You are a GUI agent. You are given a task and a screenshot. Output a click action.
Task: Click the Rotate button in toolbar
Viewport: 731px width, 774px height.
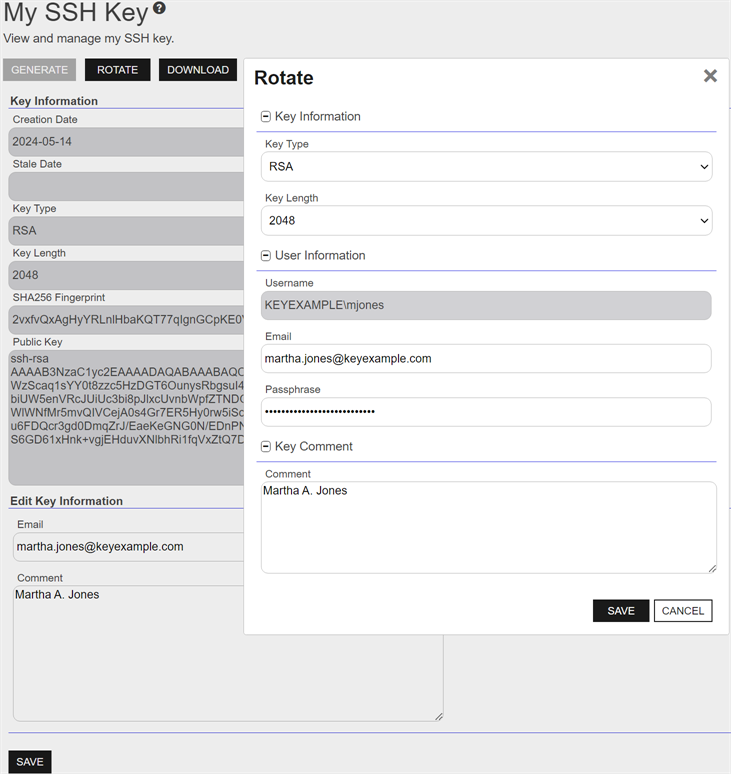pyautogui.click(x=117, y=70)
